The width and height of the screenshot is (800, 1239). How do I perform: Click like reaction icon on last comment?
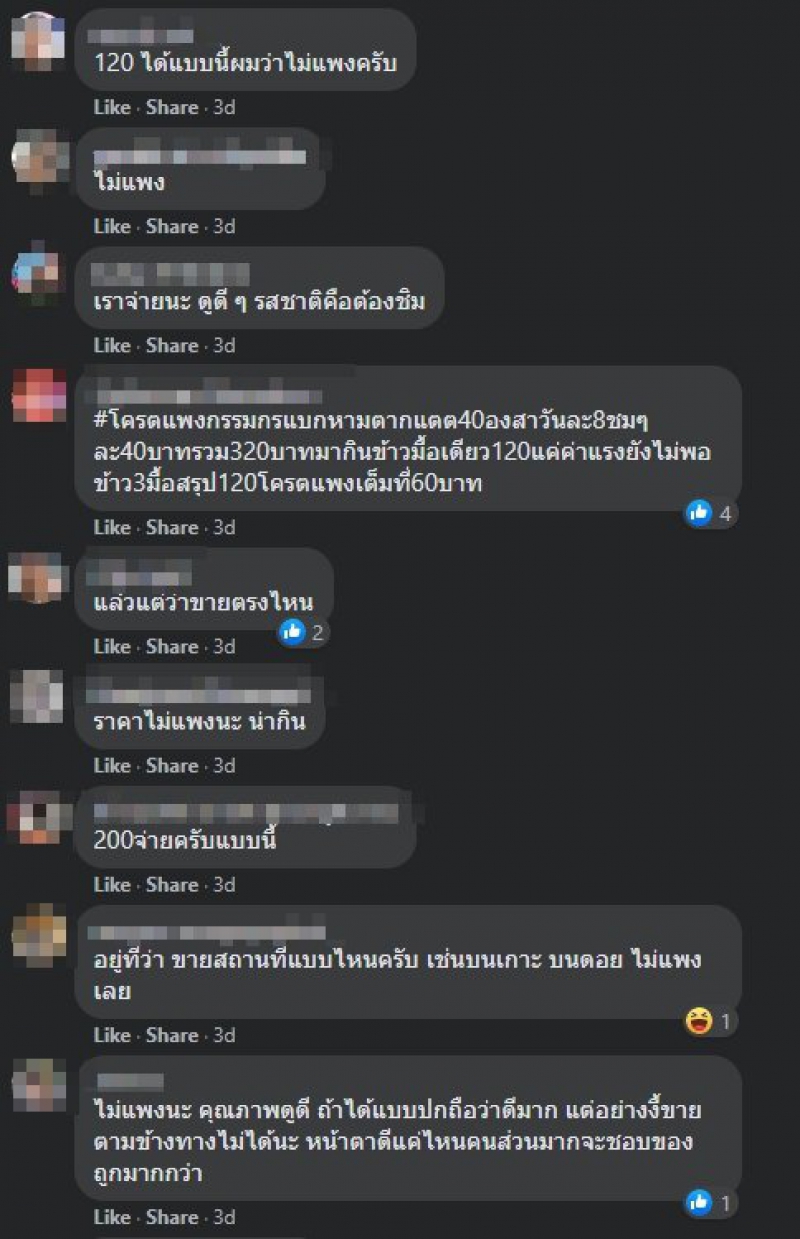pyautogui.click(x=699, y=1203)
